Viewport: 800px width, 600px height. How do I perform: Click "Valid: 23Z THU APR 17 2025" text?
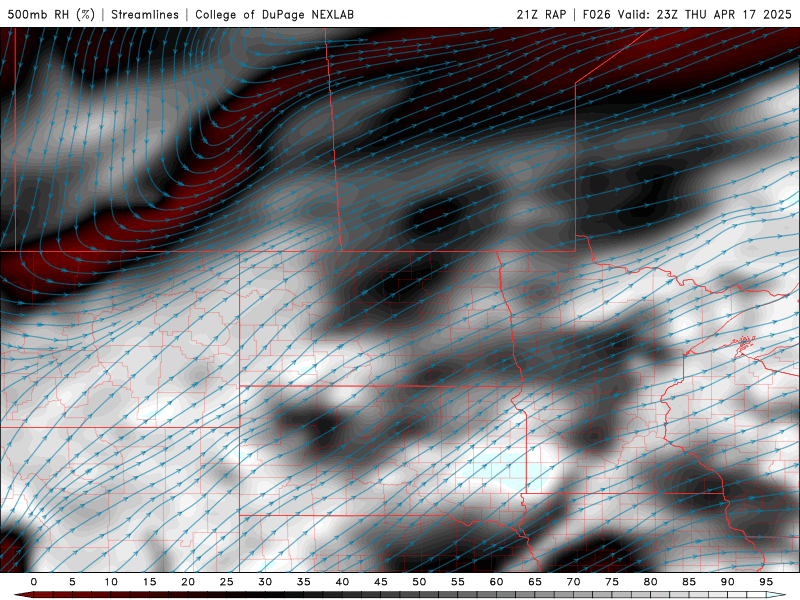[705, 14]
